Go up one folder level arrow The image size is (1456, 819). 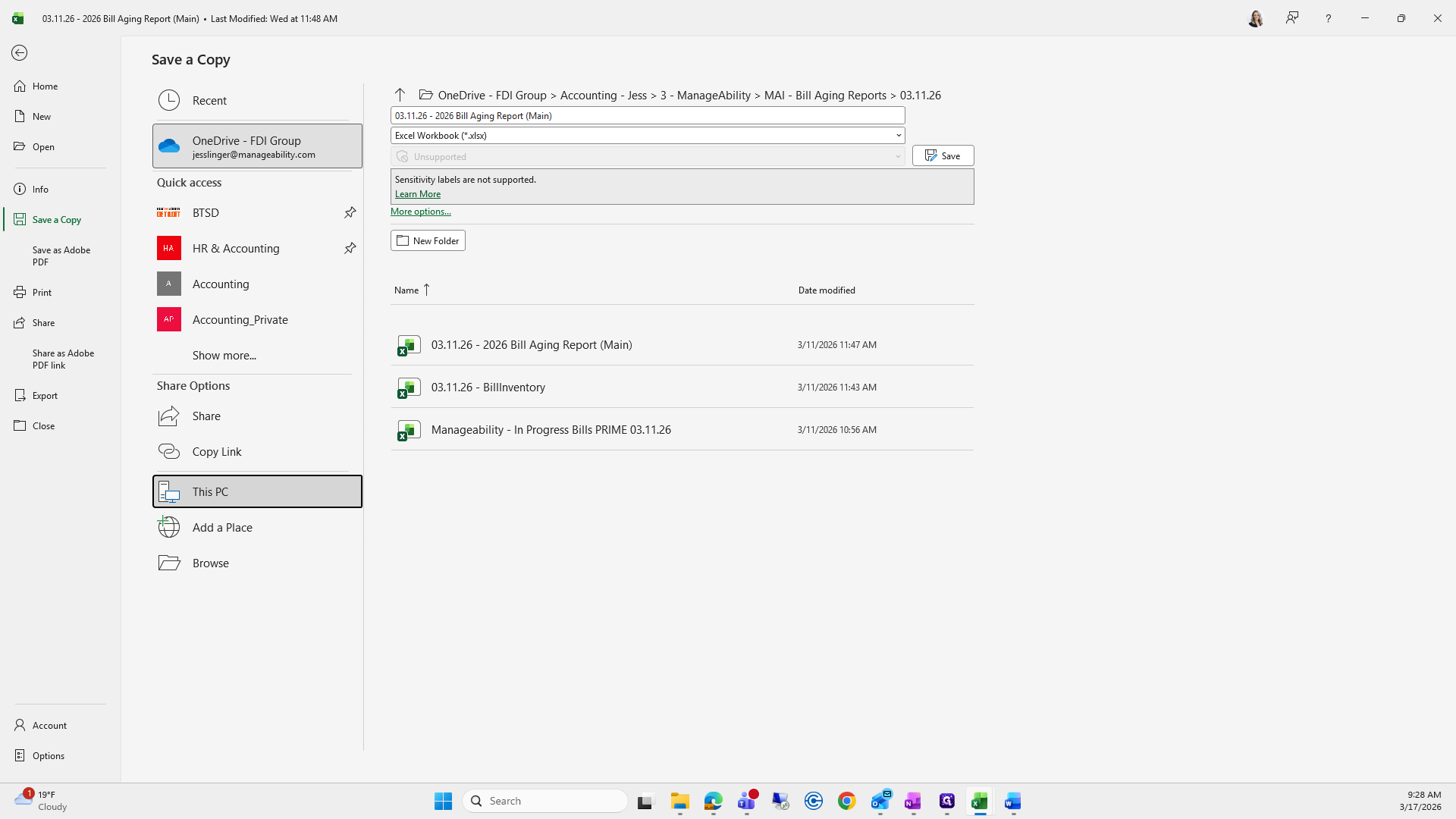[x=400, y=95]
